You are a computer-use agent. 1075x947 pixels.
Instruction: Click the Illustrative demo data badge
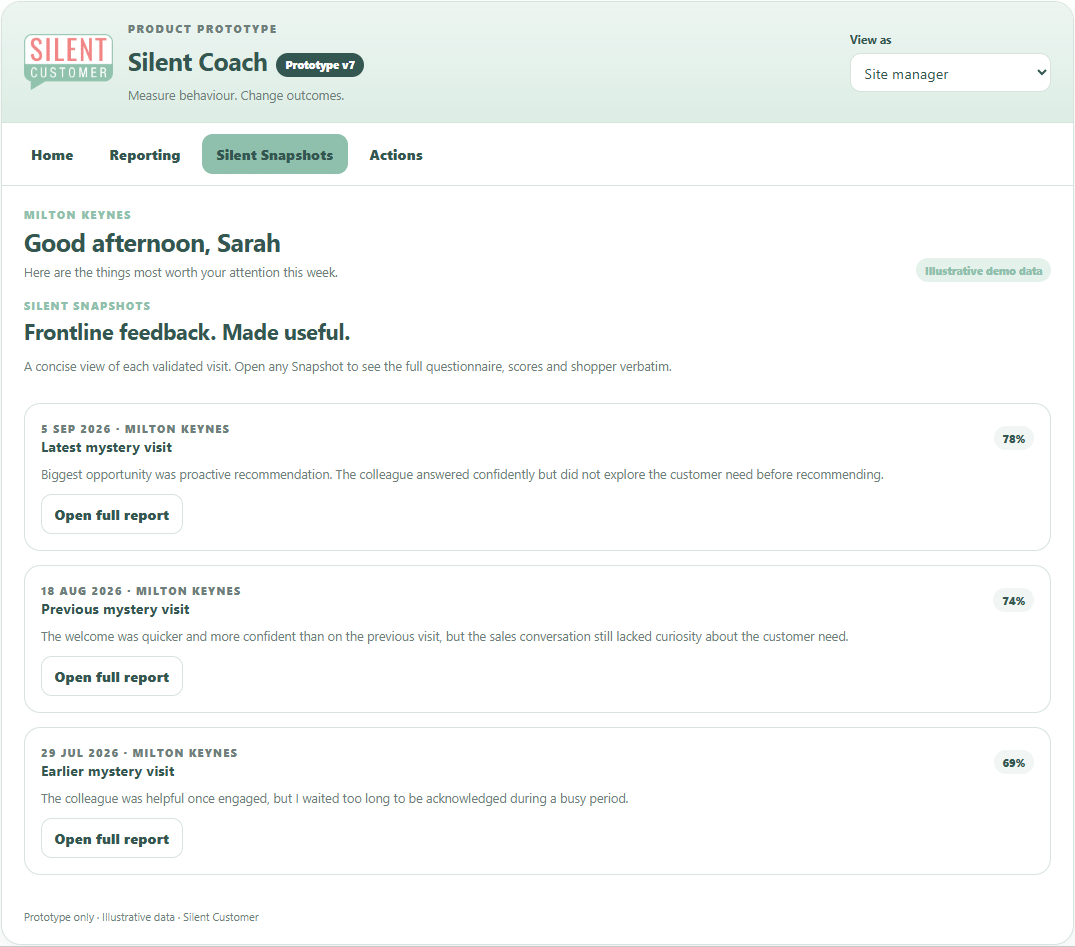[983, 271]
